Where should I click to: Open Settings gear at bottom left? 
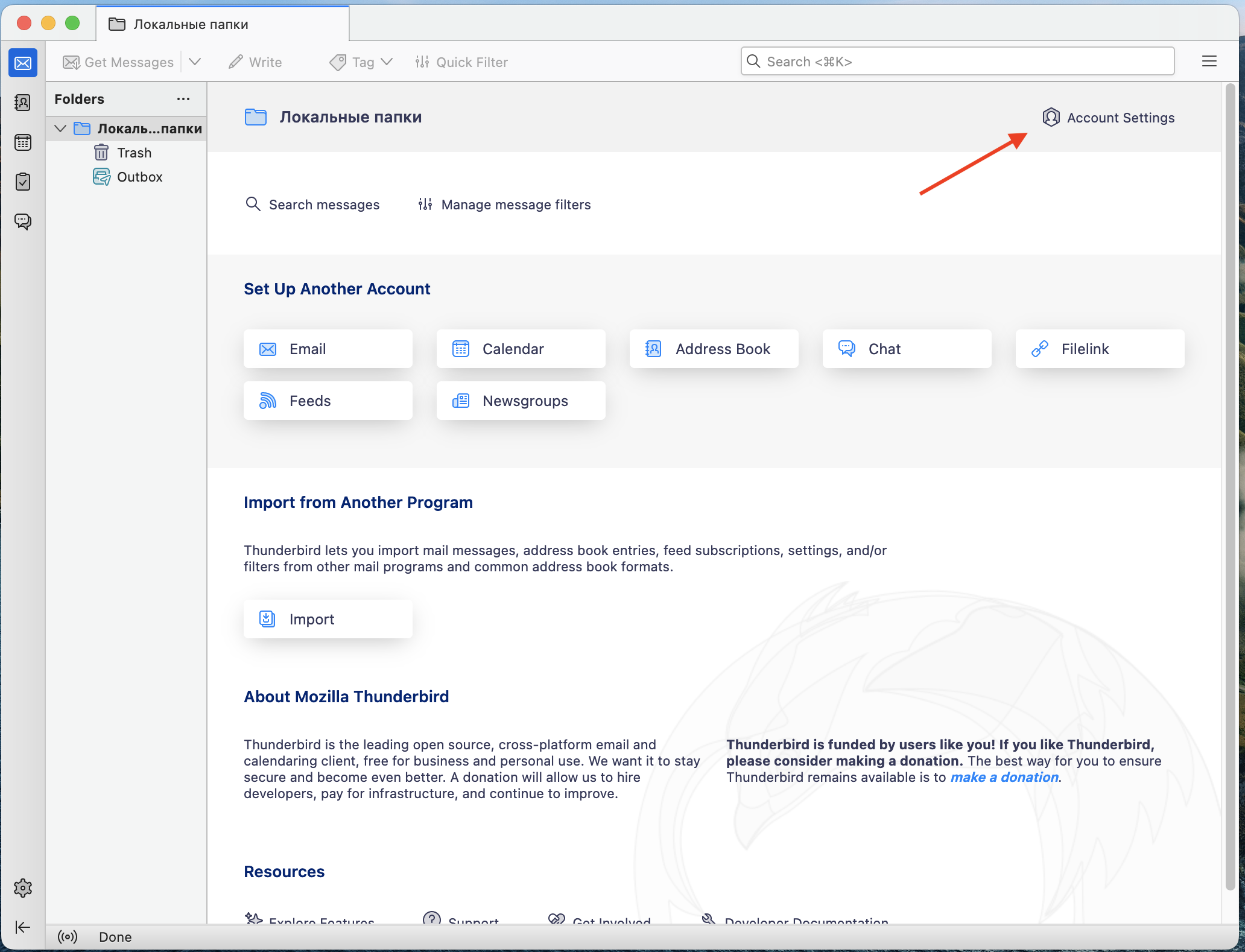click(23, 887)
